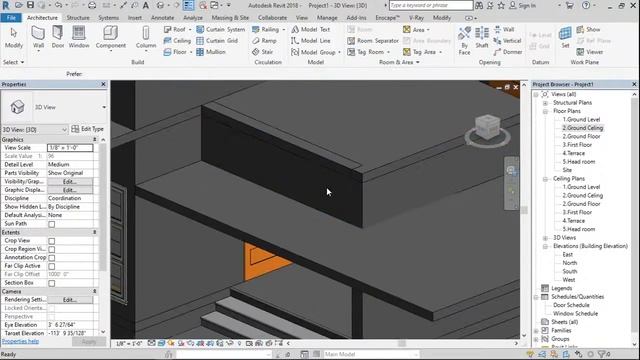Click the Model Text tool

311,29
